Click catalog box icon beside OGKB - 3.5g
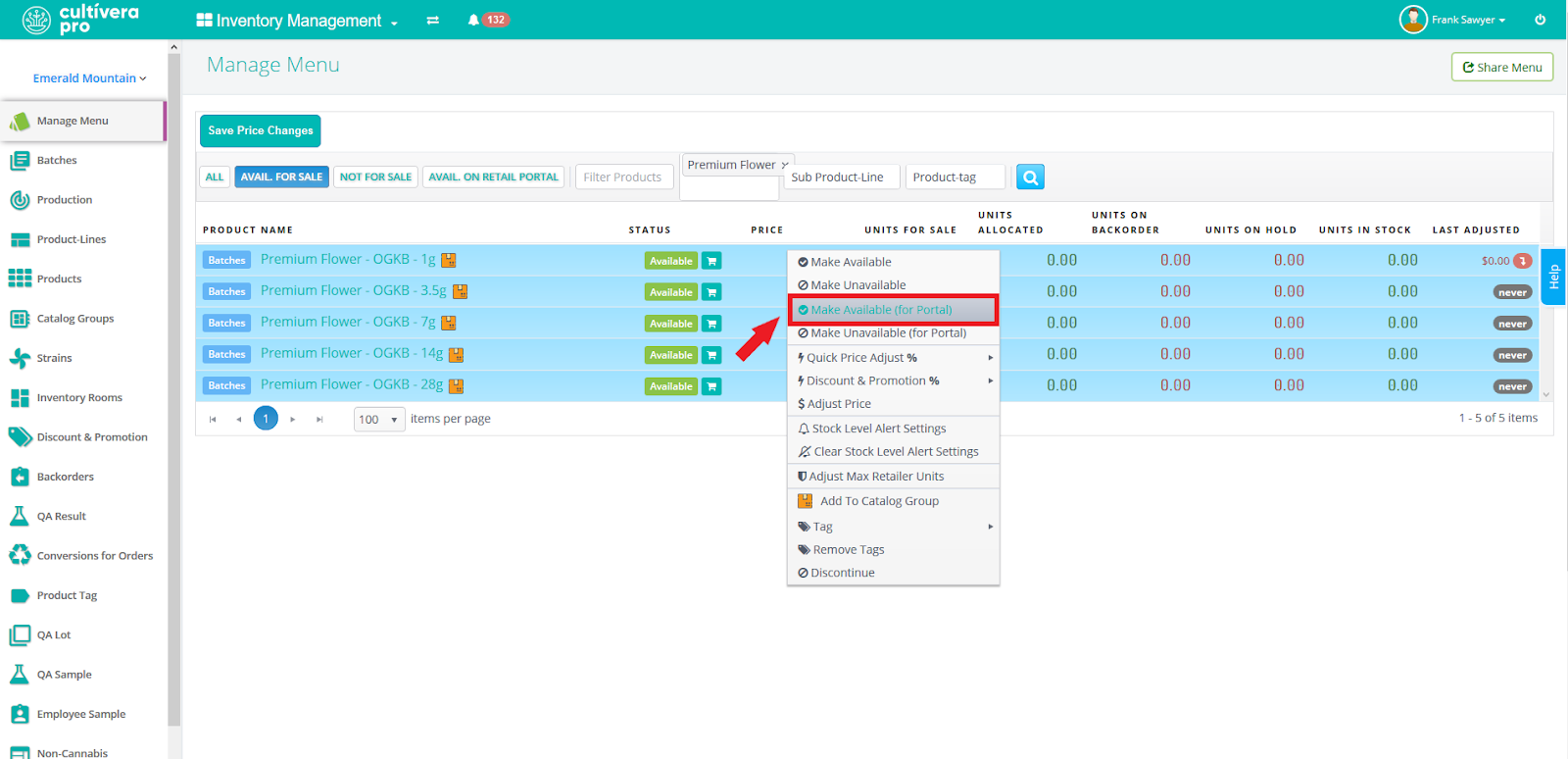This screenshot has height=759, width=1568. pos(460,291)
